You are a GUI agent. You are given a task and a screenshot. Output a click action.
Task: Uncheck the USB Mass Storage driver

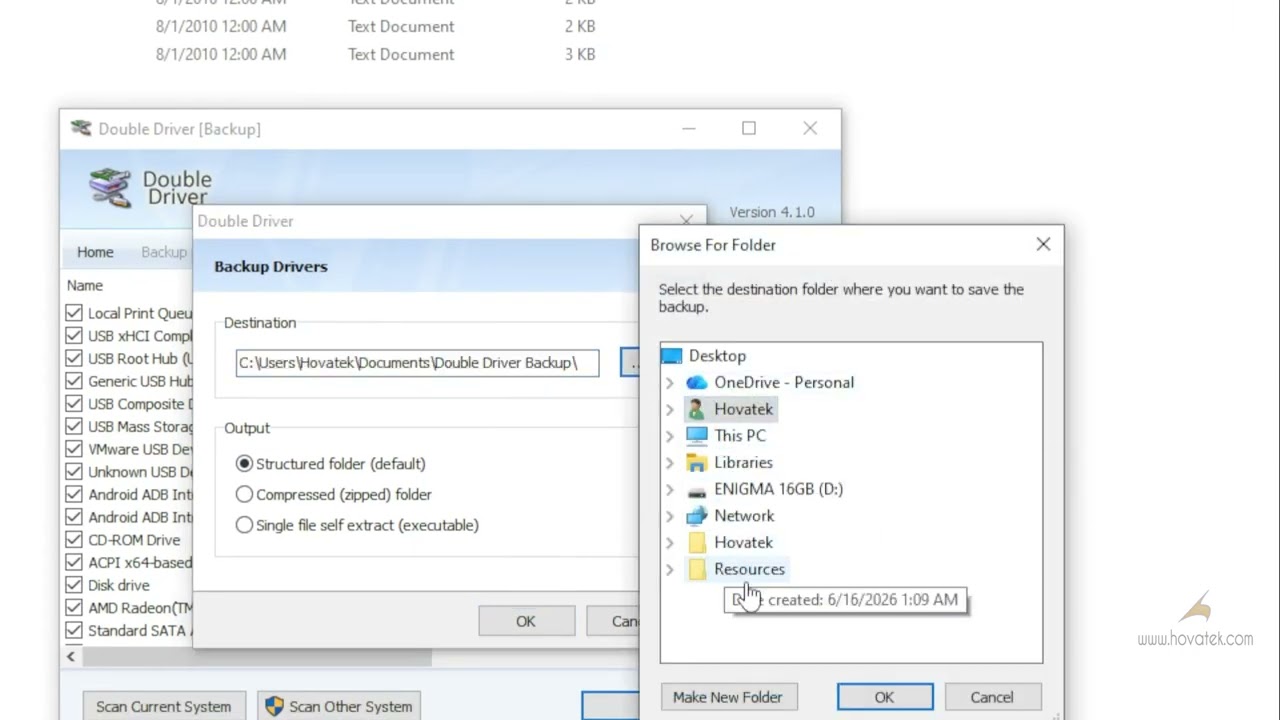(x=74, y=426)
